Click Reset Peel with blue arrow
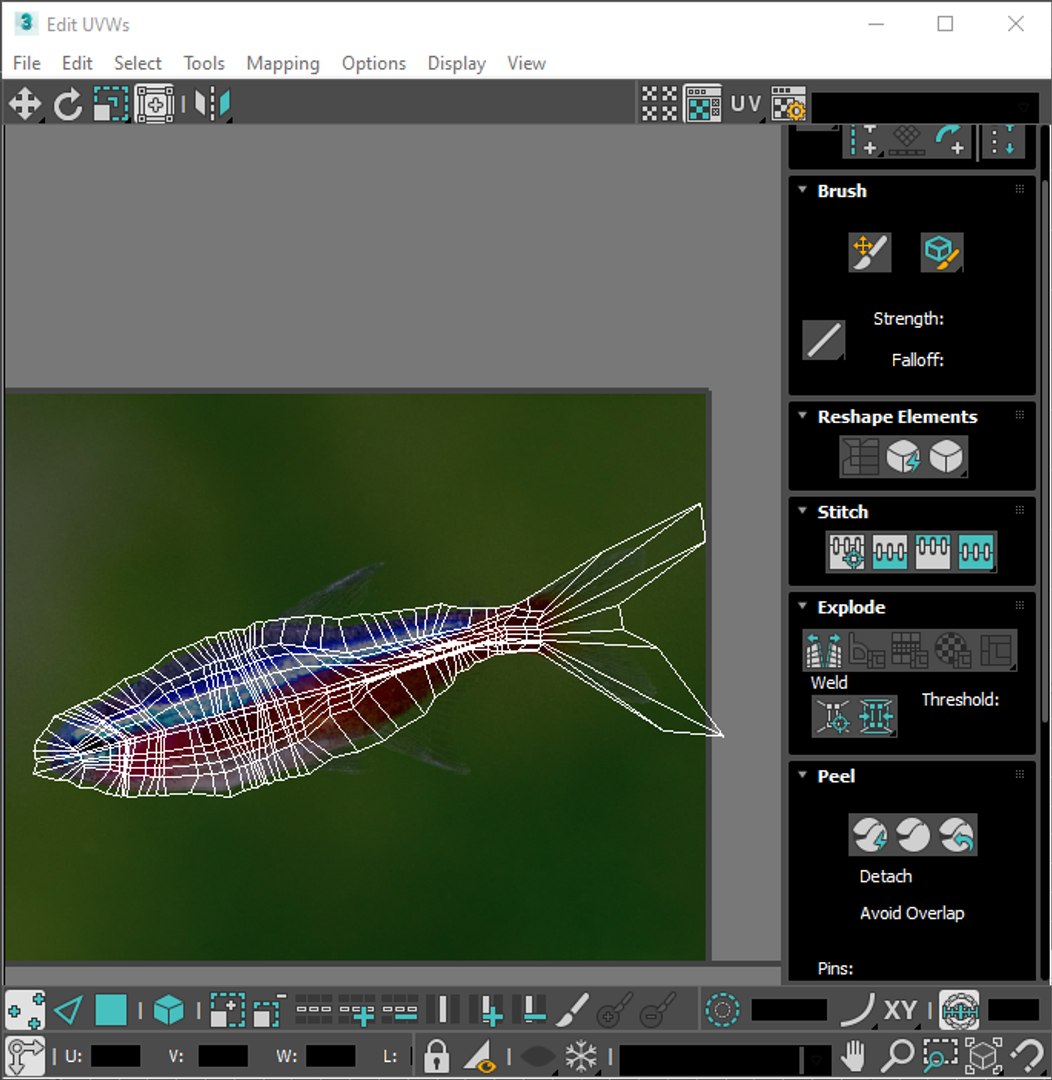 (x=956, y=835)
